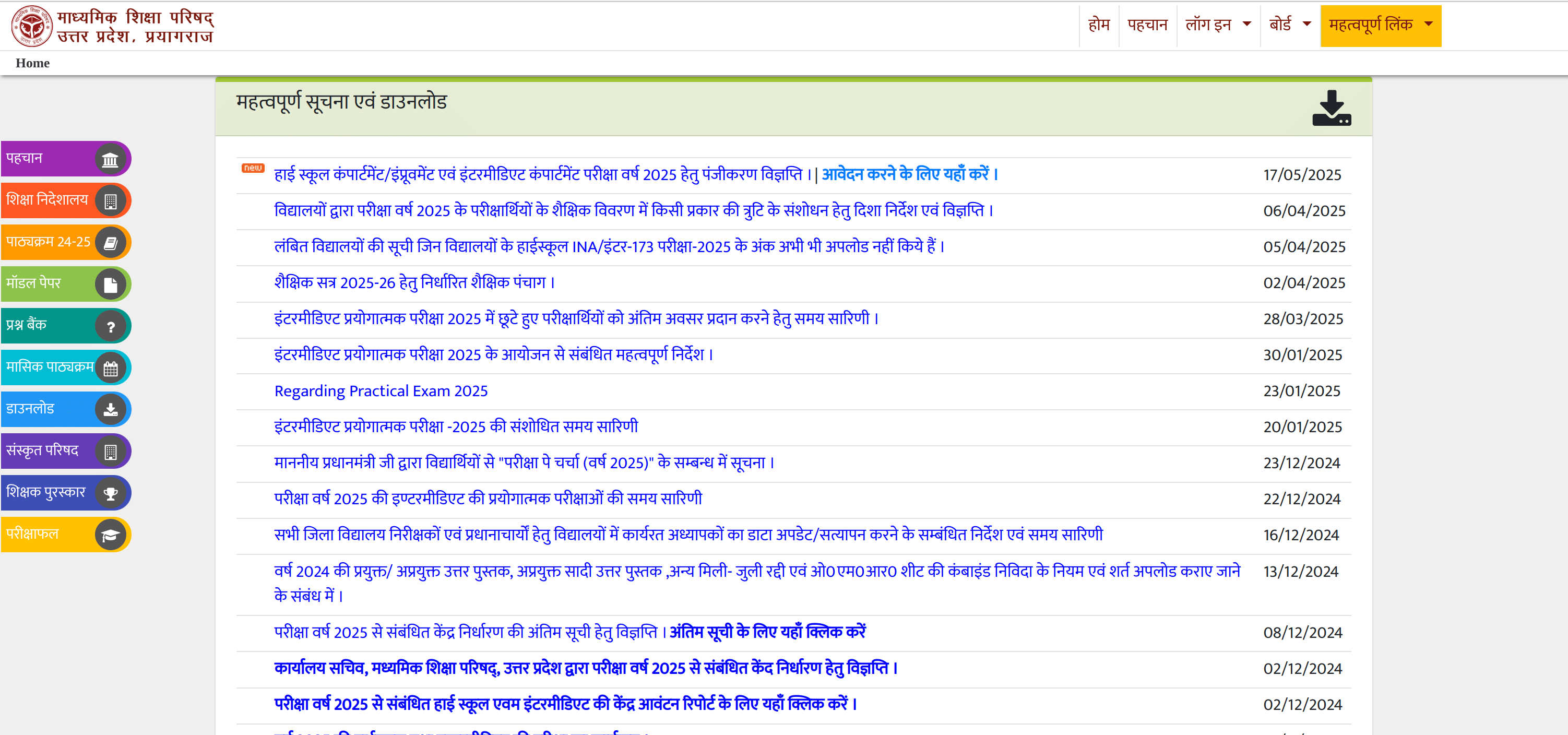
Task: Click the heading महत्वपूर्ण सूचना एवं डाउनलोड
Action: pyautogui.click(x=341, y=102)
